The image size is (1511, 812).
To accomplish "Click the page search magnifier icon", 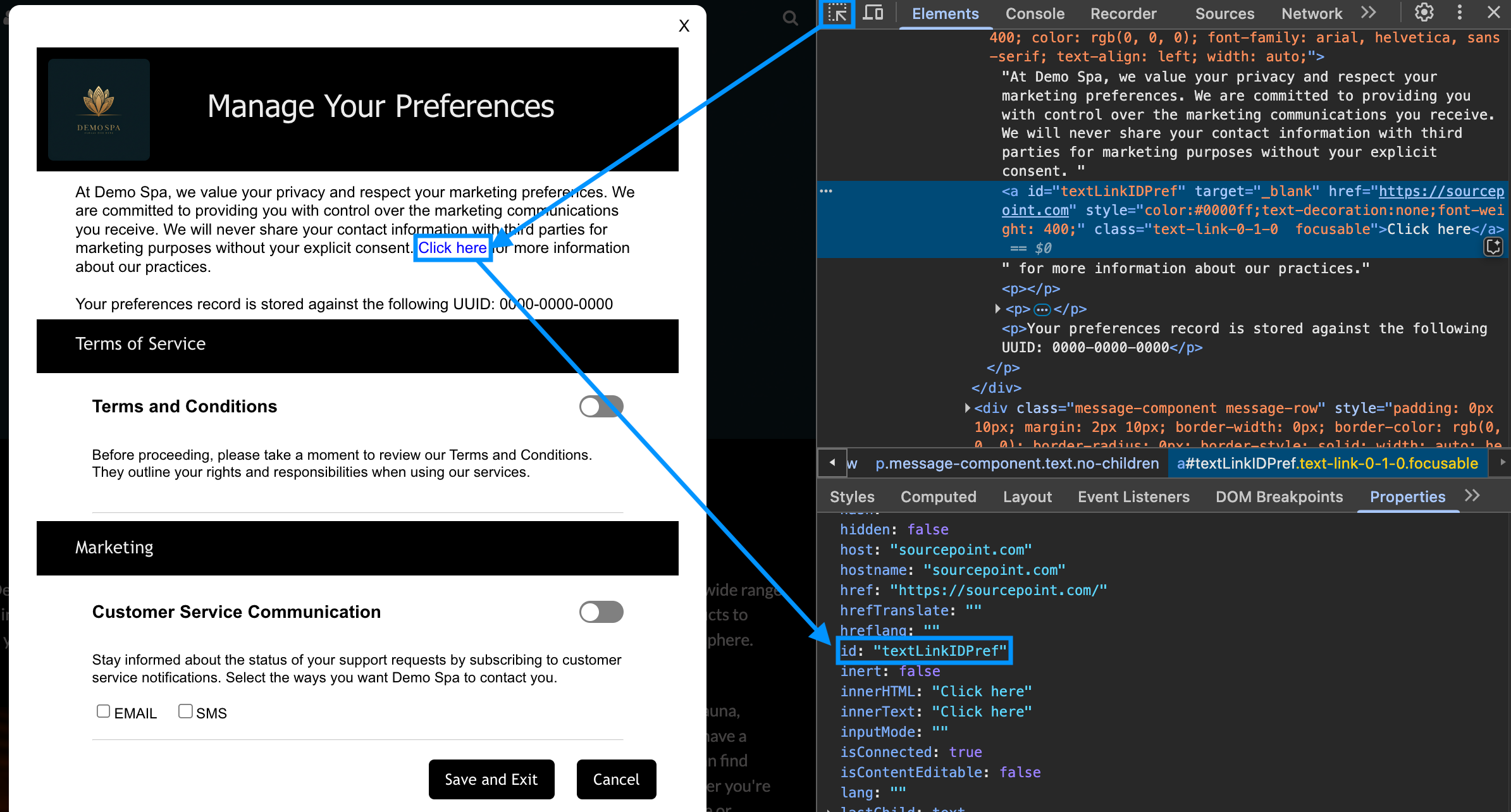I will (x=790, y=18).
